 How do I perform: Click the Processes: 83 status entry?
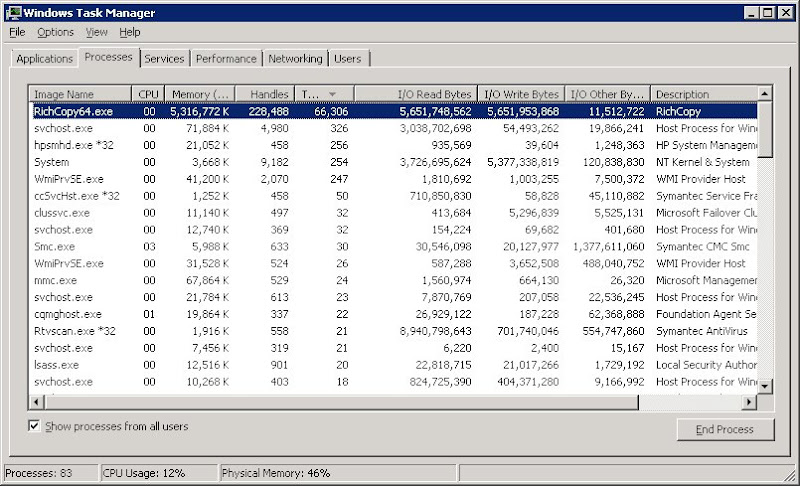[x=51, y=473]
